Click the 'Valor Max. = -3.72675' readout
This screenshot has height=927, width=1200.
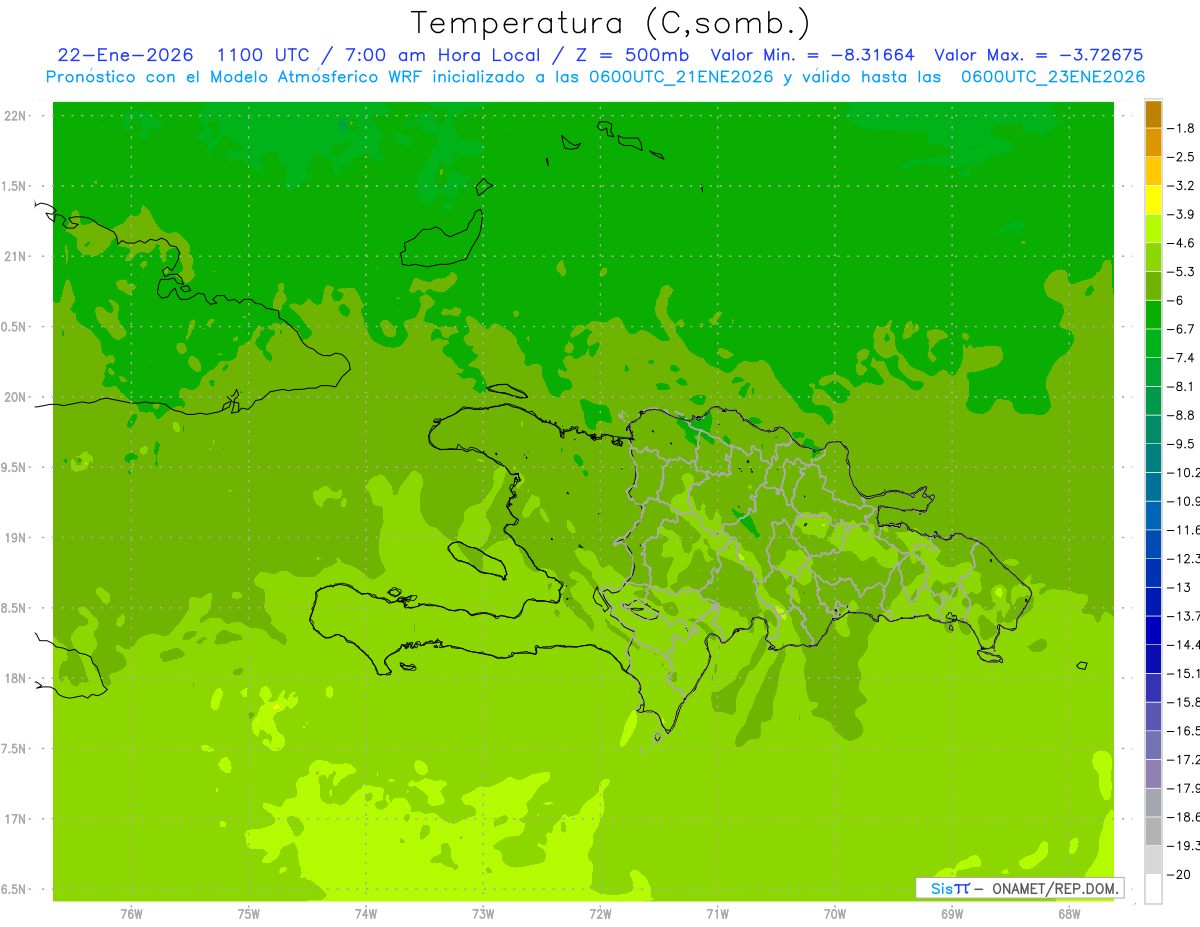coord(1038,55)
